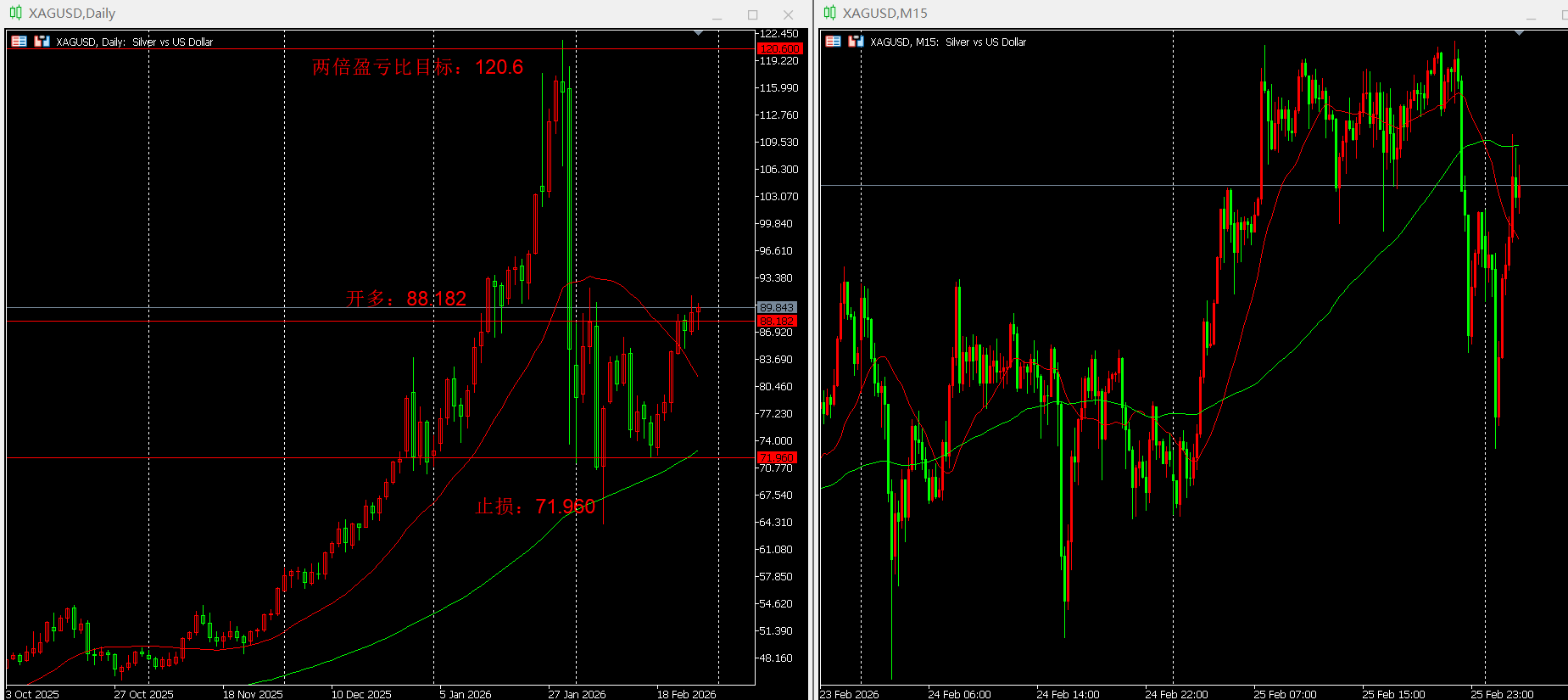Open One Click Trading panel on M15 chart
Viewport: 1568px width, 700px height.
click(833, 42)
